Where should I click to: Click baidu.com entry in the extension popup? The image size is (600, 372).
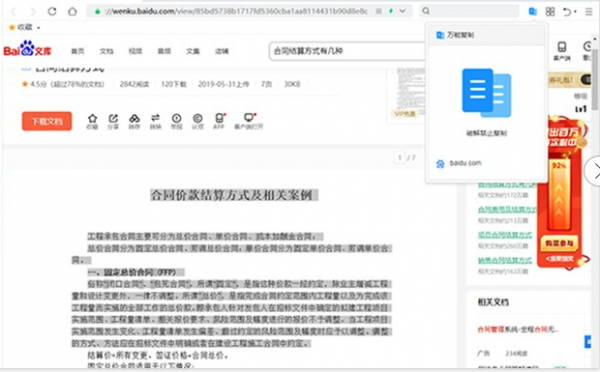(459, 163)
